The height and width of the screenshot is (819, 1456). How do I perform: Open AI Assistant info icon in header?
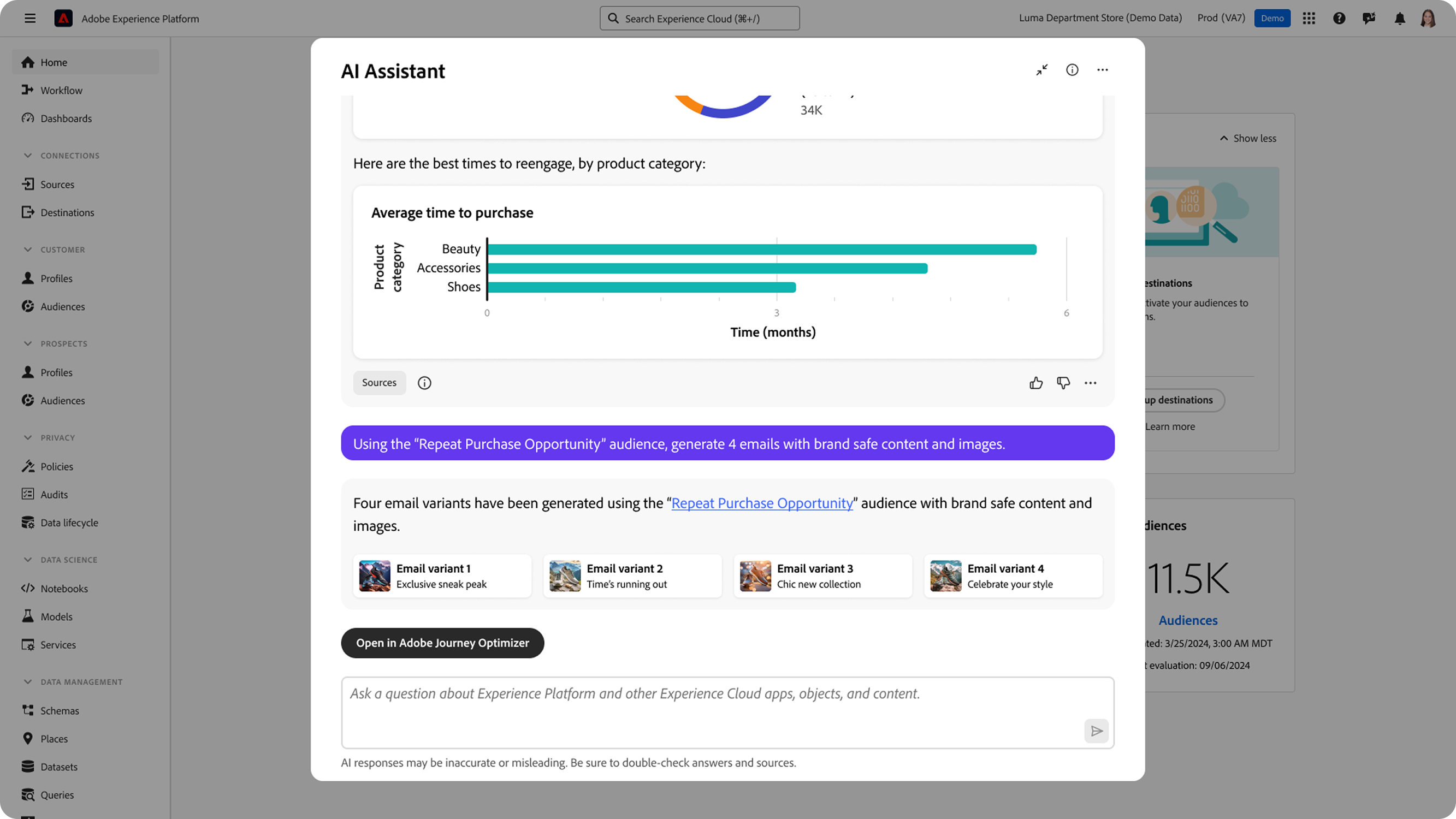point(1072,70)
